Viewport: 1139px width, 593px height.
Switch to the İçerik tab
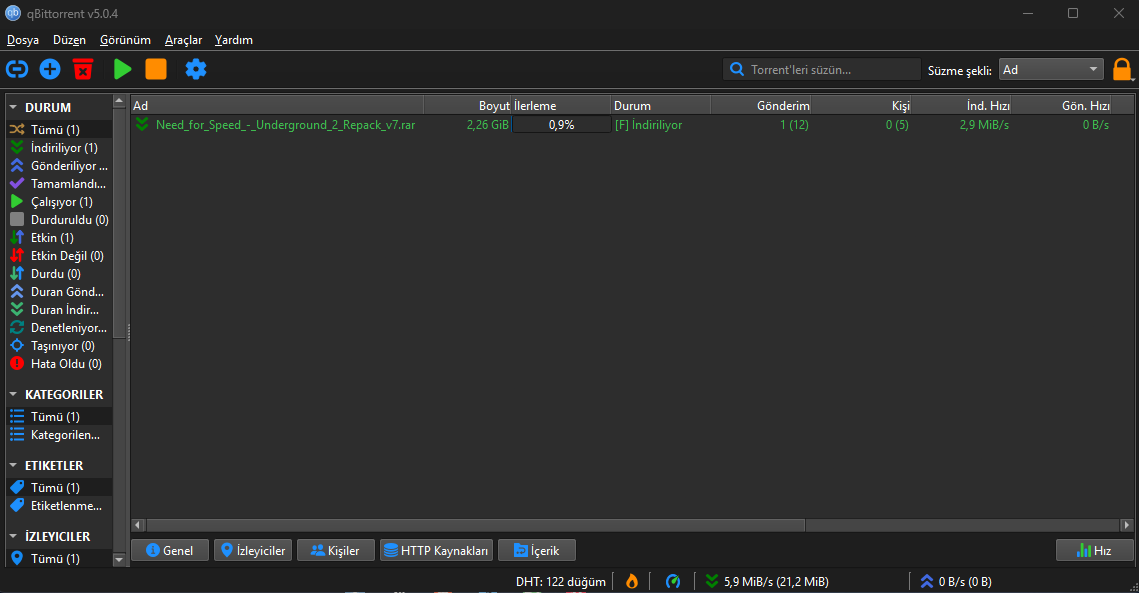pyautogui.click(x=537, y=550)
